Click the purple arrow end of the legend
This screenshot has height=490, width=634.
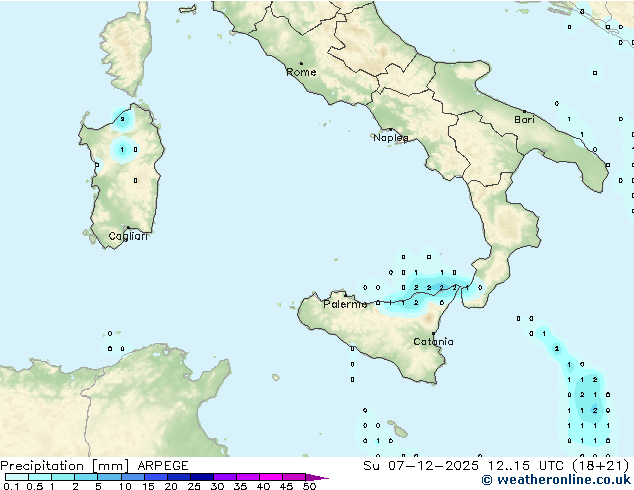point(317,477)
